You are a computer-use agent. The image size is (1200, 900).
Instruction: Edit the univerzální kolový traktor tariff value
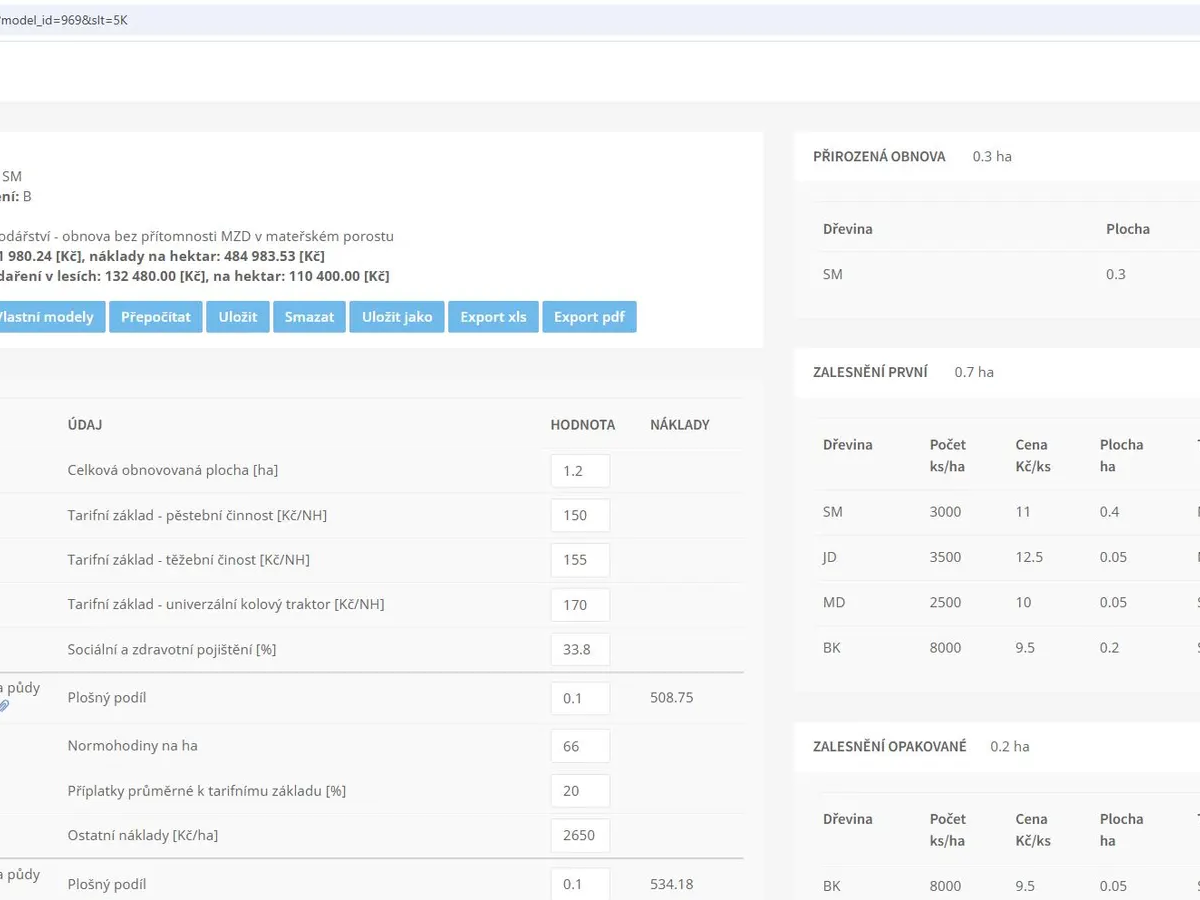click(x=580, y=605)
